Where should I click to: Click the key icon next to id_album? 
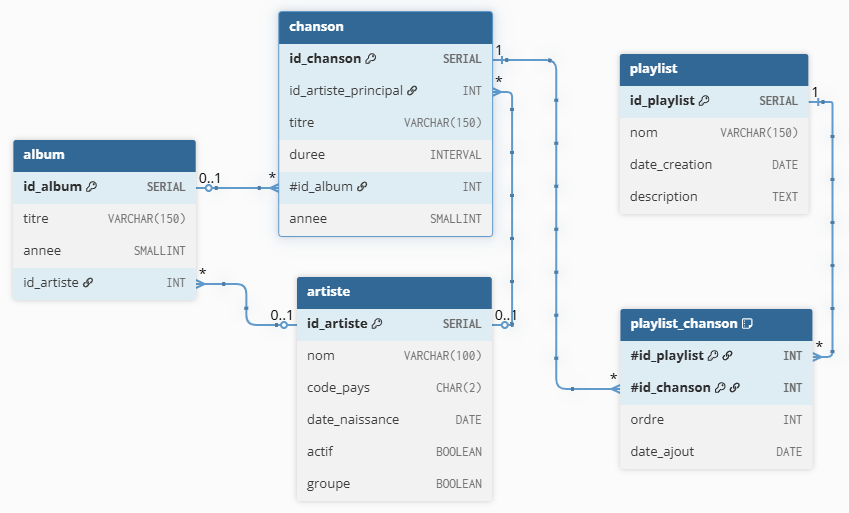tap(92, 187)
